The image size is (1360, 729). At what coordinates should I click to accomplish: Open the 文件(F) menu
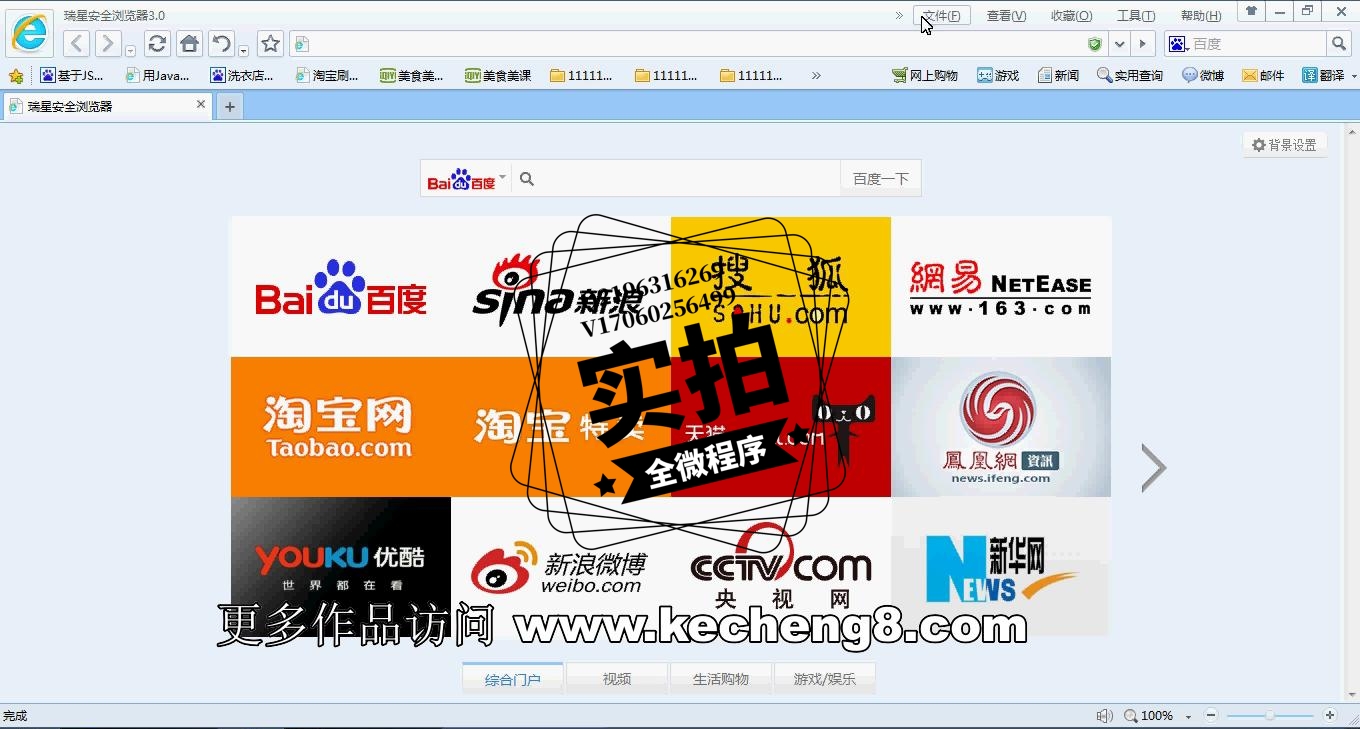[941, 16]
